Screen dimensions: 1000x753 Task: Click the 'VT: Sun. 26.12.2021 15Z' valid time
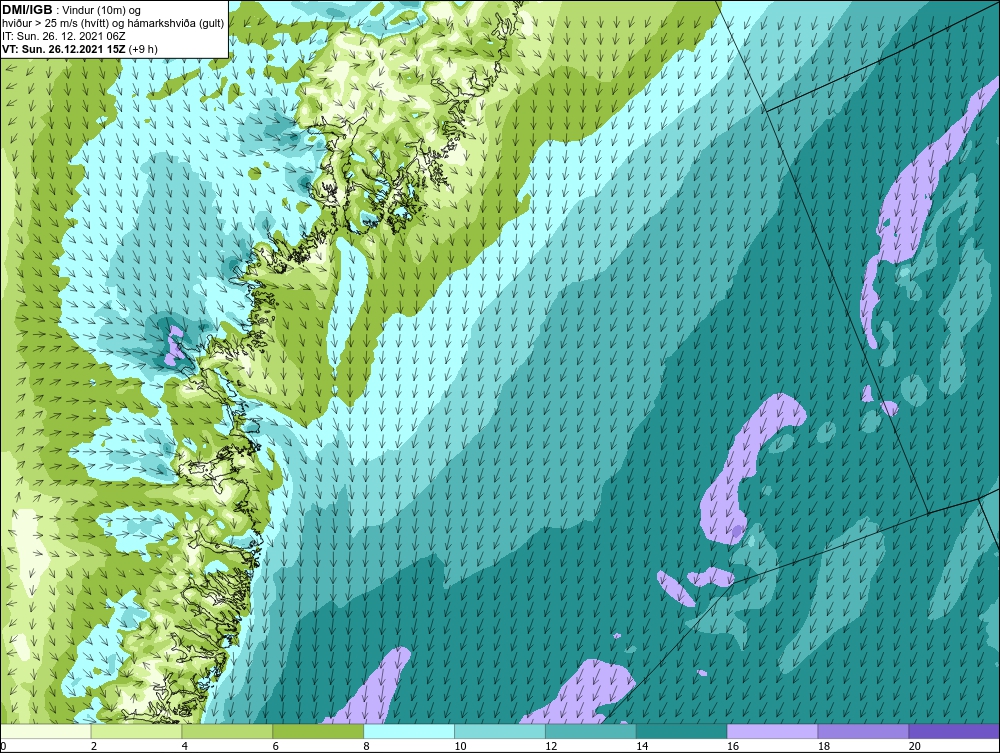coord(64,49)
